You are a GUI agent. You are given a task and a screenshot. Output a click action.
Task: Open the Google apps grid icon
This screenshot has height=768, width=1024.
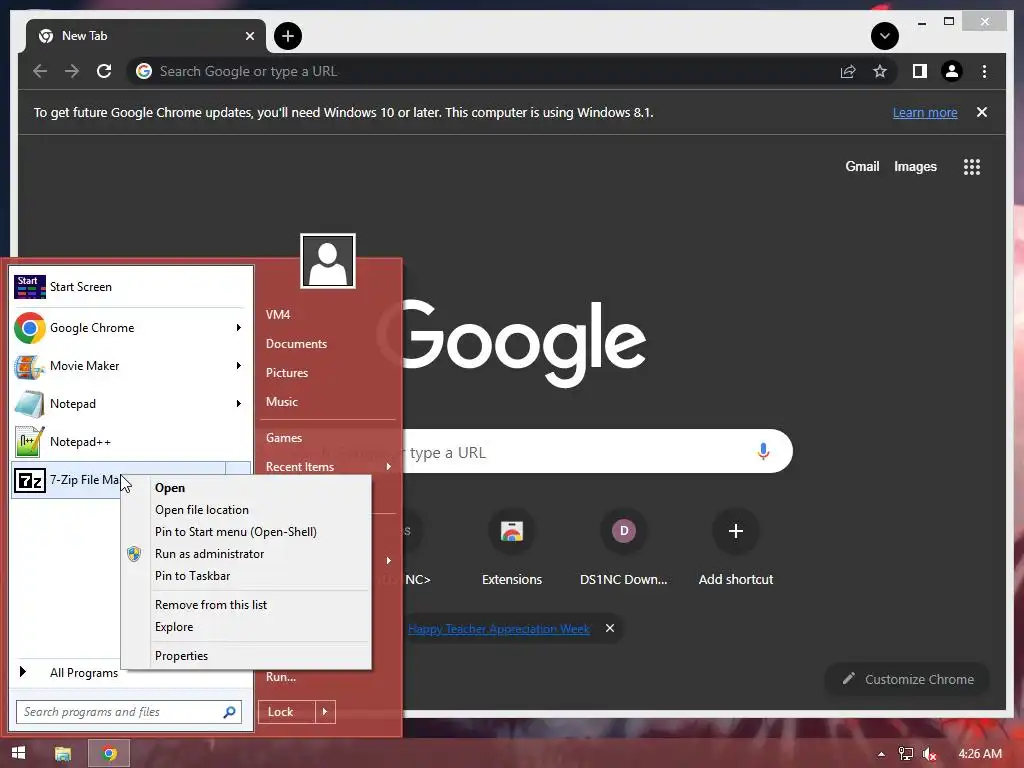972,167
